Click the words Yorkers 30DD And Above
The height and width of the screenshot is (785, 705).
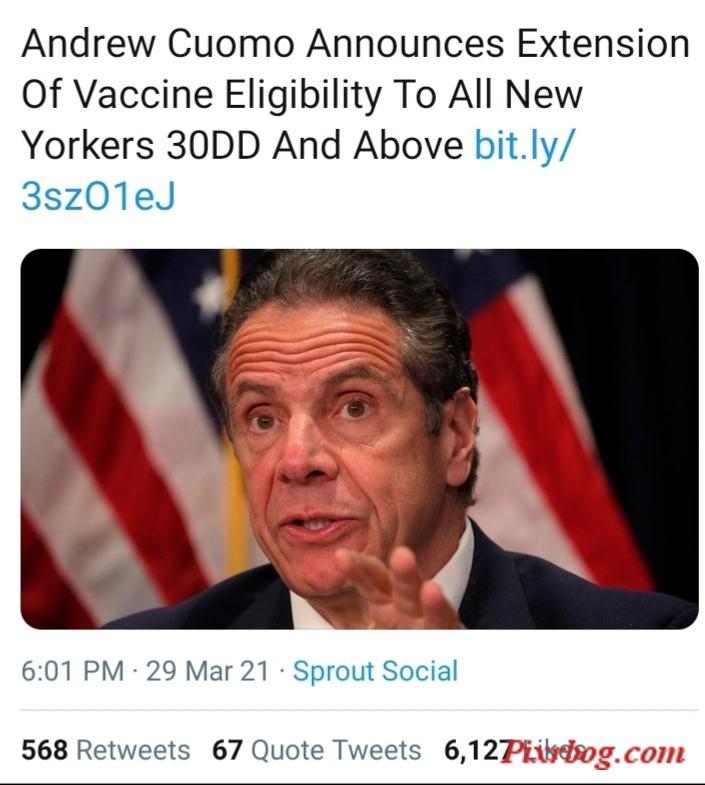(x=243, y=146)
